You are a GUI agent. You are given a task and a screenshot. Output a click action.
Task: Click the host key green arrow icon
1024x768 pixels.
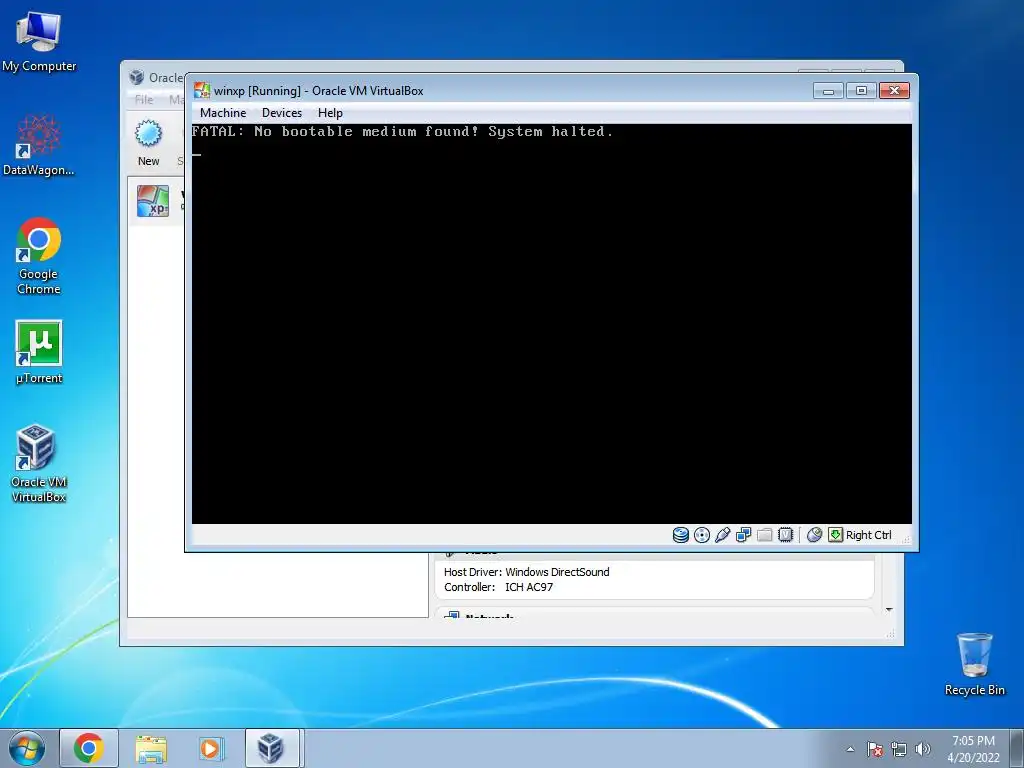(835, 535)
